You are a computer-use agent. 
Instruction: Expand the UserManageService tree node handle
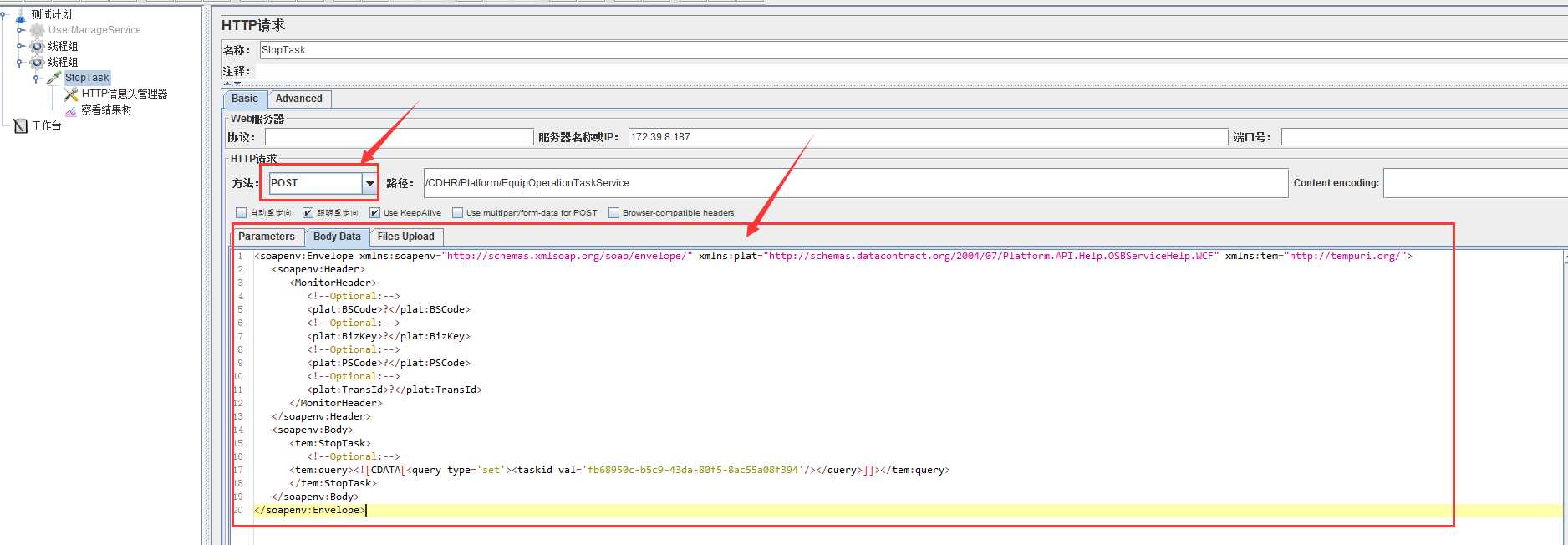(20, 30)
